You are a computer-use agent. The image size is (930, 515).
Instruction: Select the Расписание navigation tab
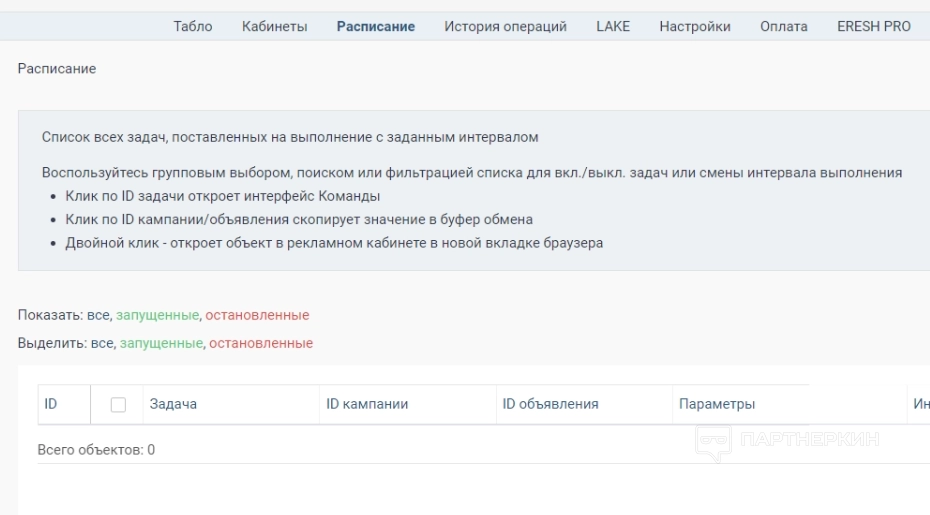(x=376, y=27)
